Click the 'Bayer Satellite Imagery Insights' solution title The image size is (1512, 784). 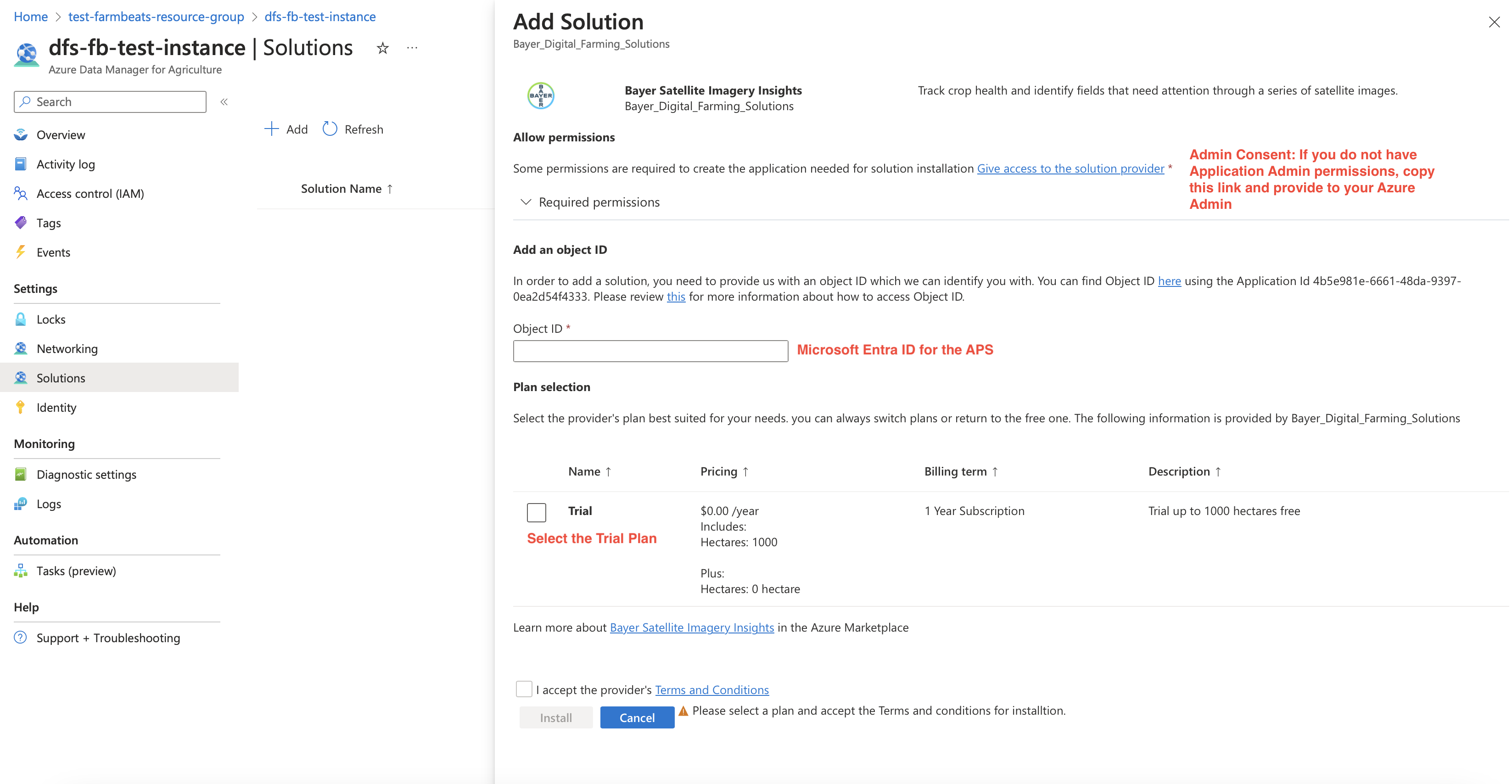coord(713,90)
